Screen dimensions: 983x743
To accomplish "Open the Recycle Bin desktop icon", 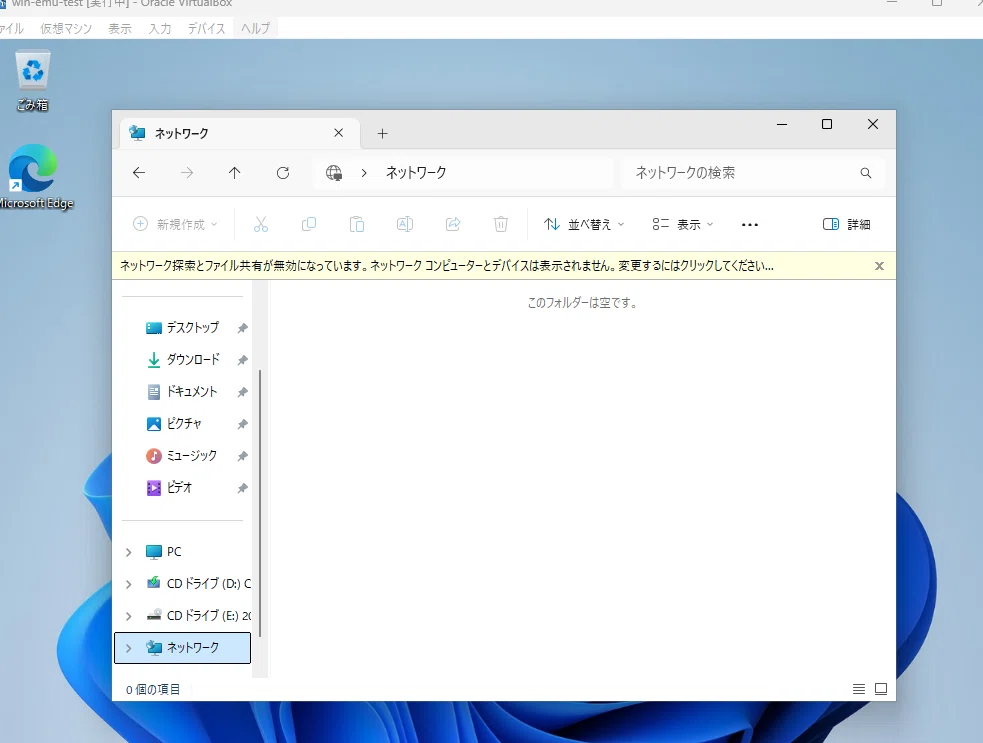I will coord(33,82).
